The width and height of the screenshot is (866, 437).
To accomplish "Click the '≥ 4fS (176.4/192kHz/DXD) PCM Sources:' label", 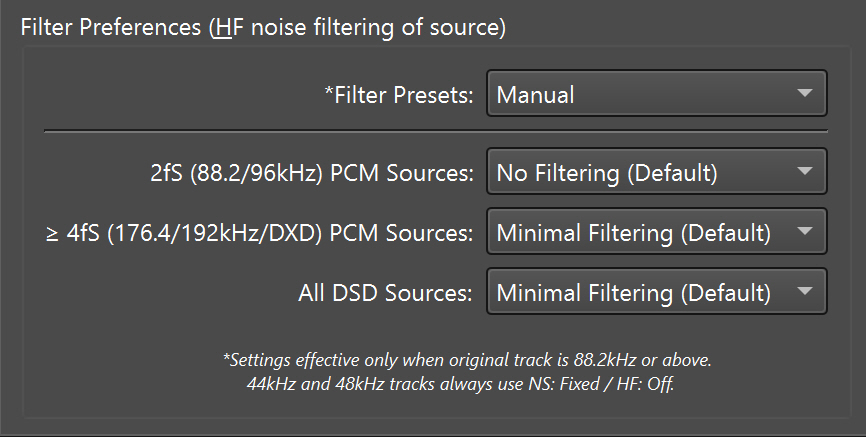I will coord(260,233).
